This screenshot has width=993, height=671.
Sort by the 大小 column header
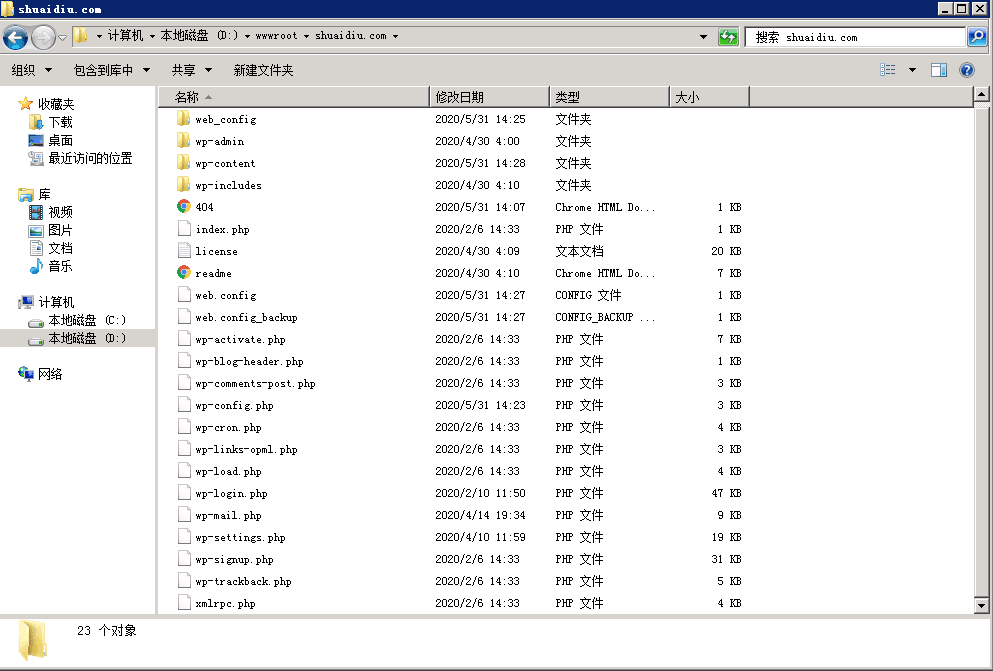[x=709, y=97]
